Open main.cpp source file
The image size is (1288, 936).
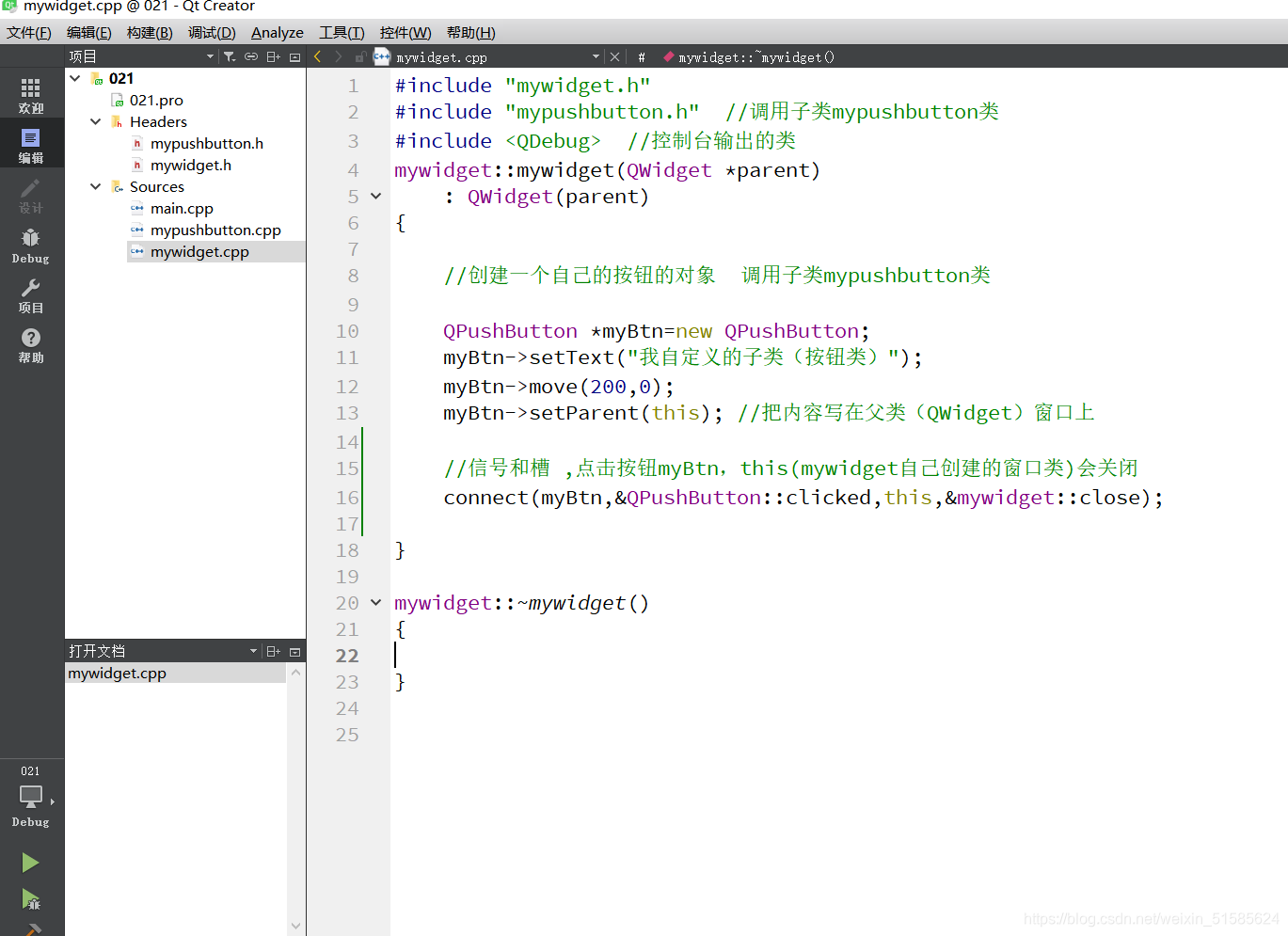click(x=182, y=208)
